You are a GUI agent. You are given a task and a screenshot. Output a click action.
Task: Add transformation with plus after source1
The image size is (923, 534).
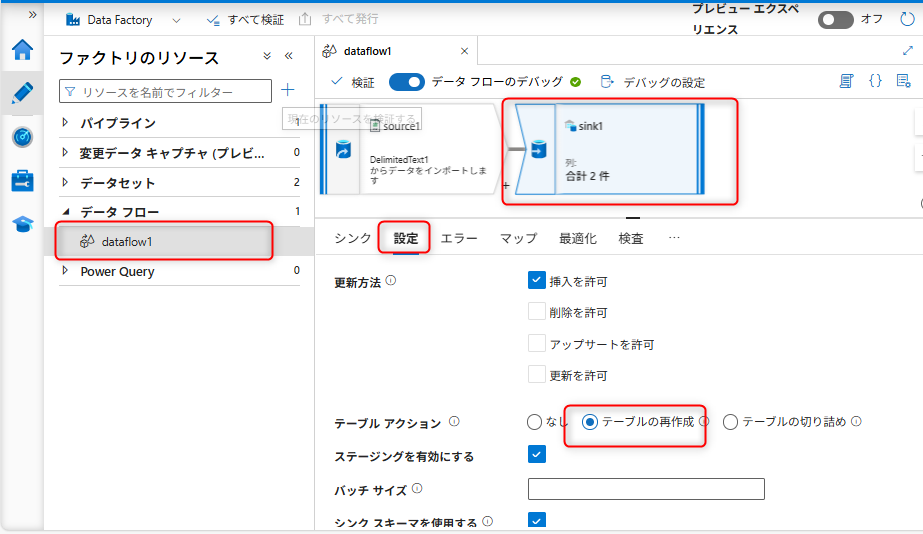click(x=506, y=185)
